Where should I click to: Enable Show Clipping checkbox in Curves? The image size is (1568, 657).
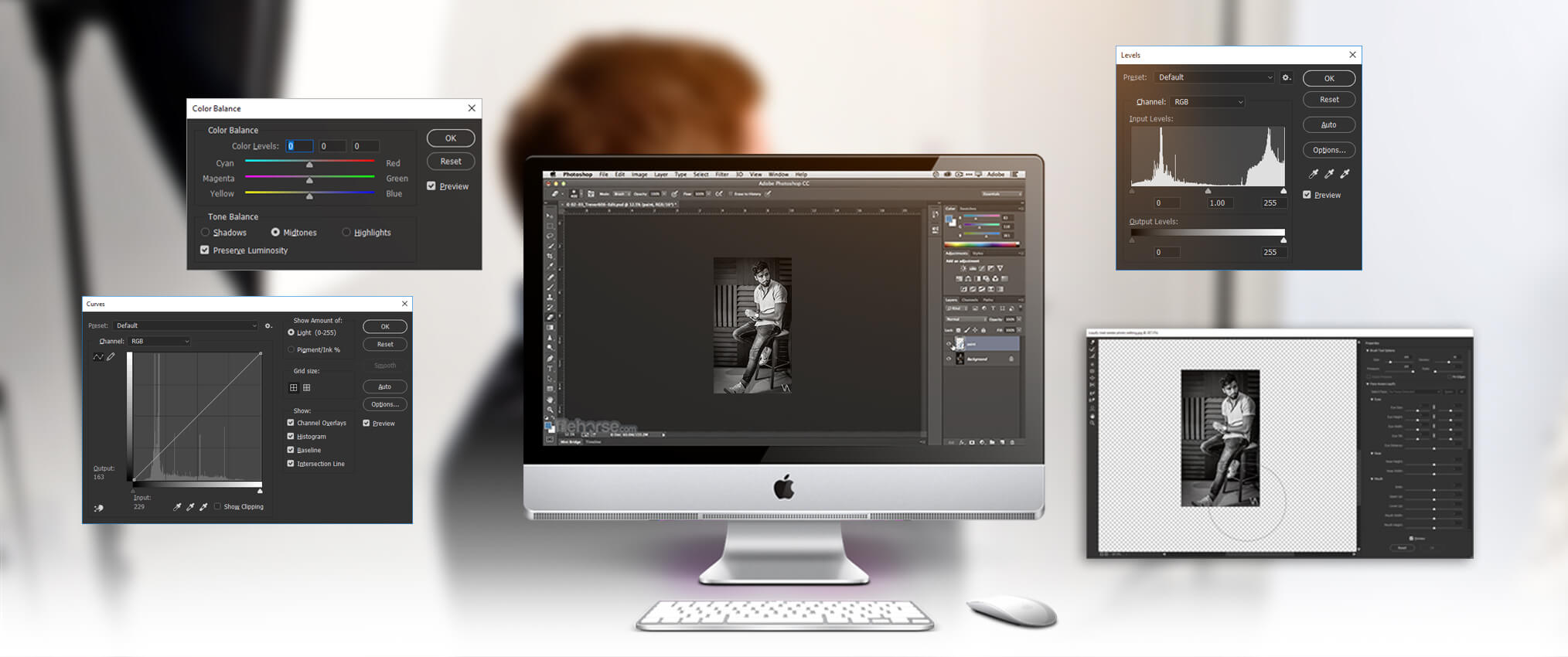[x=217, y=506]
